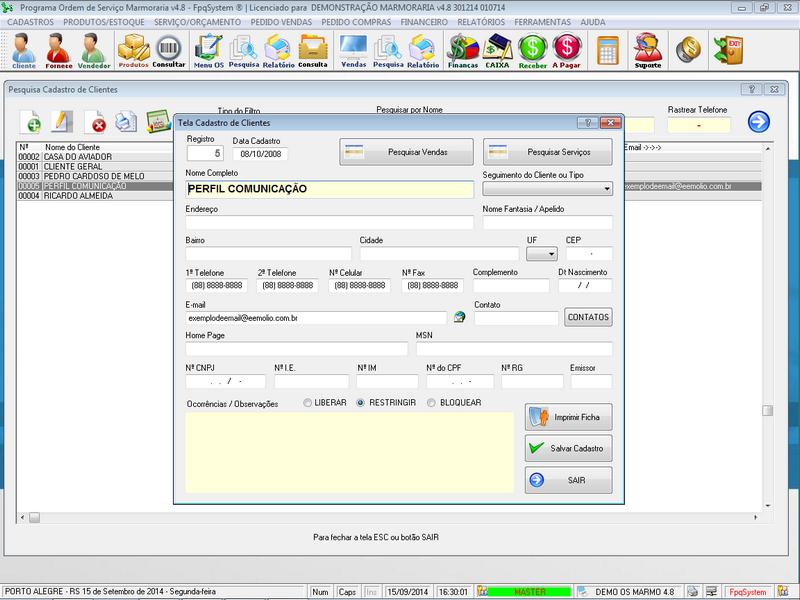Click into the Endereço input field
This screenshot has width=800, height=600.
coord(329,222)
